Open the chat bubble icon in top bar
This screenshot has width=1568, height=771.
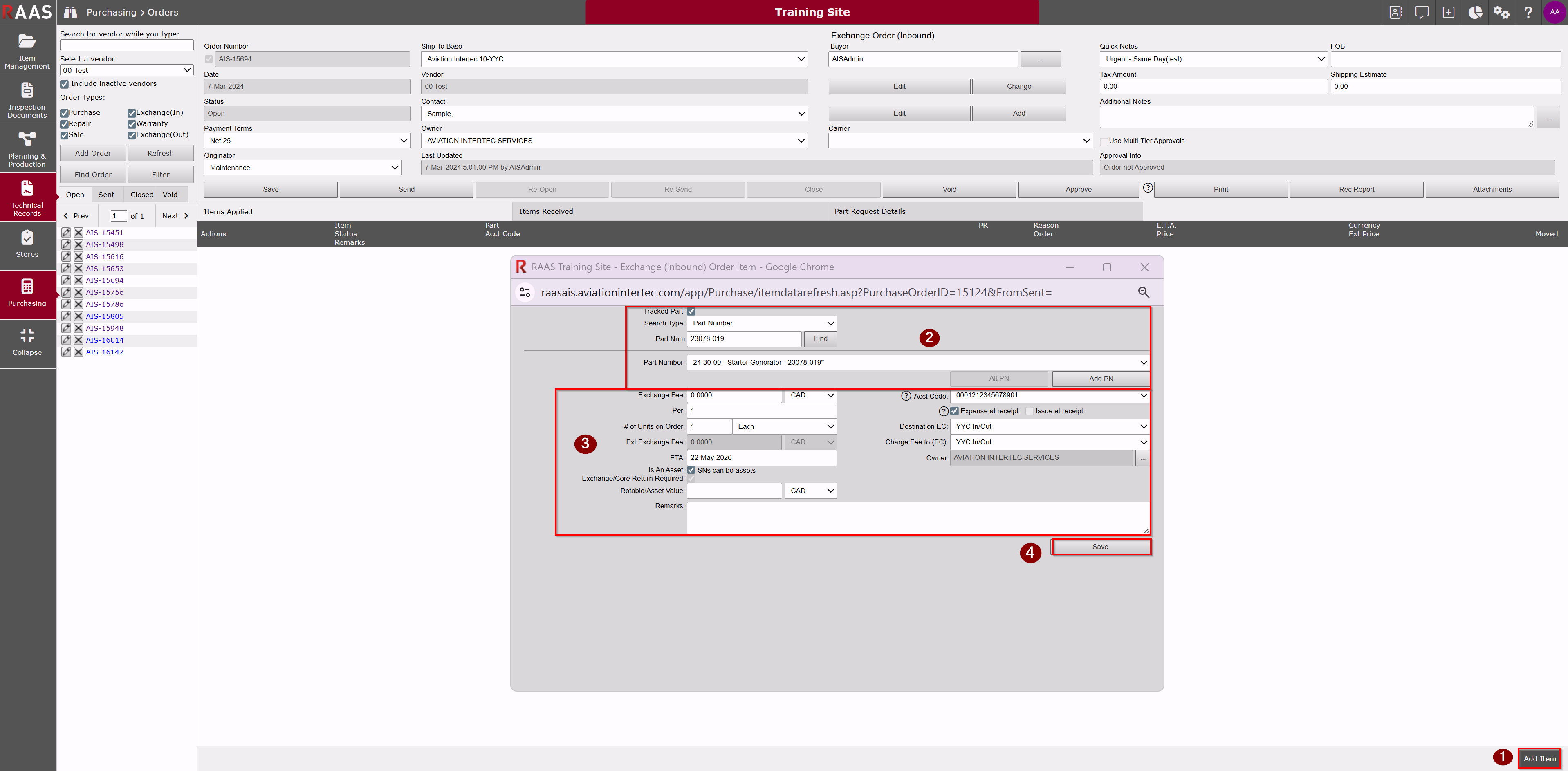(1422, 12)
